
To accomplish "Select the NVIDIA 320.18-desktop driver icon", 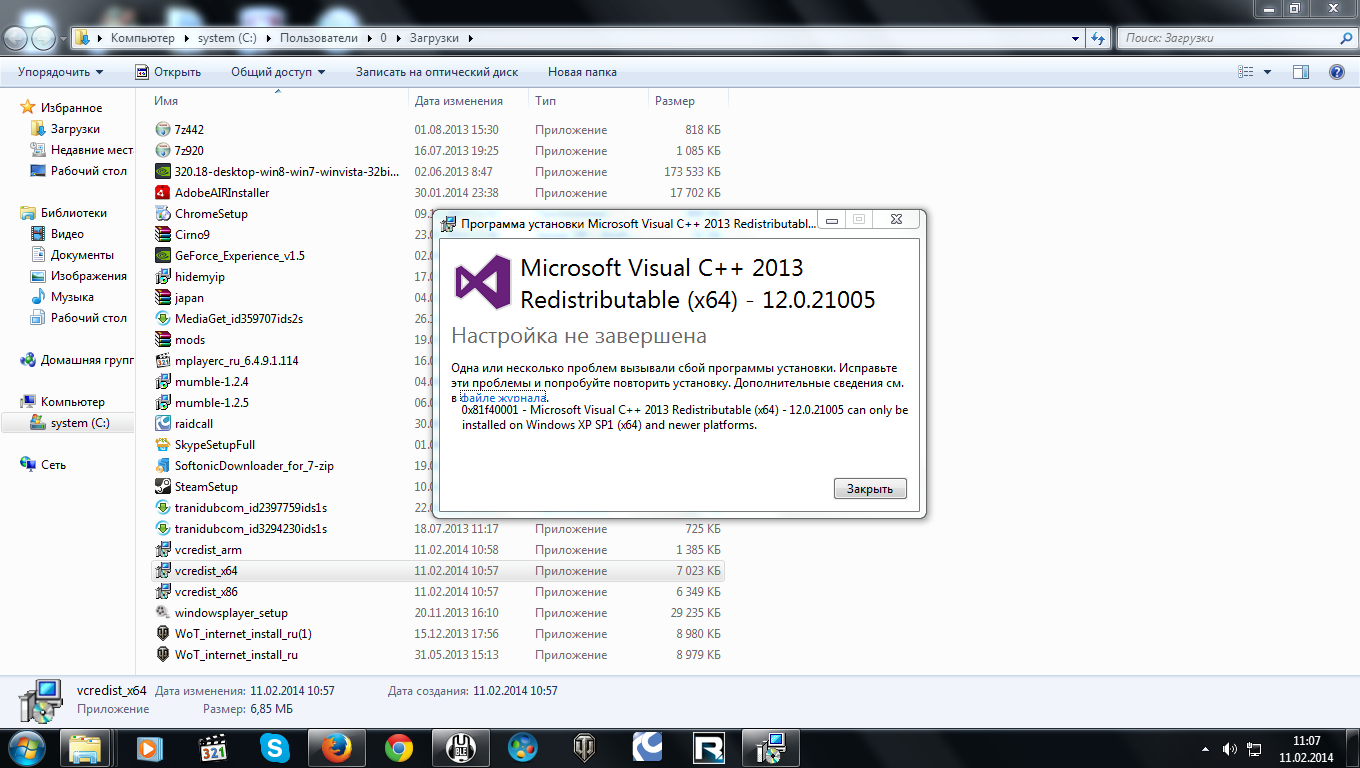I will click(x=164, y=171).
